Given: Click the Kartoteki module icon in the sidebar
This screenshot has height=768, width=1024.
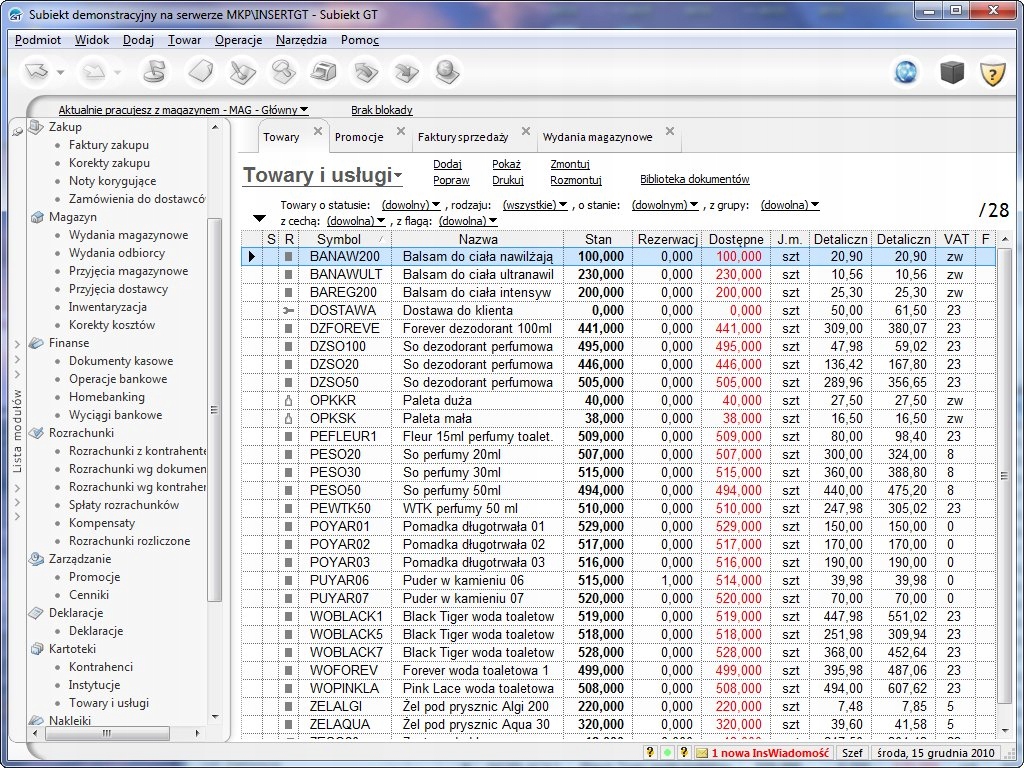Looking at the screenshot, I should coord(37,649).
